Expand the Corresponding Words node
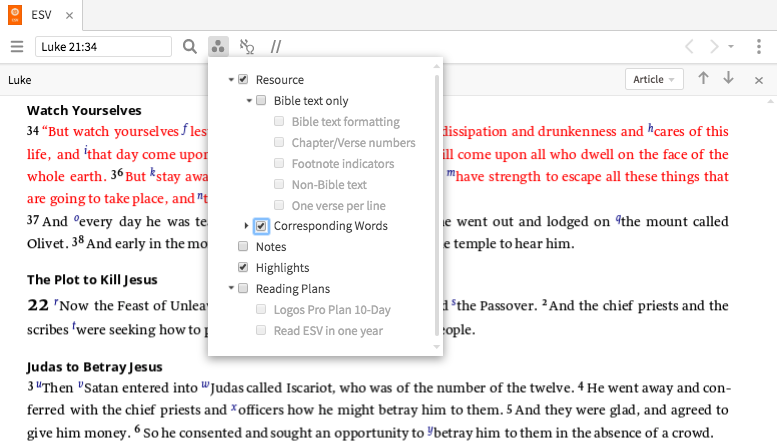 [246, 226]
